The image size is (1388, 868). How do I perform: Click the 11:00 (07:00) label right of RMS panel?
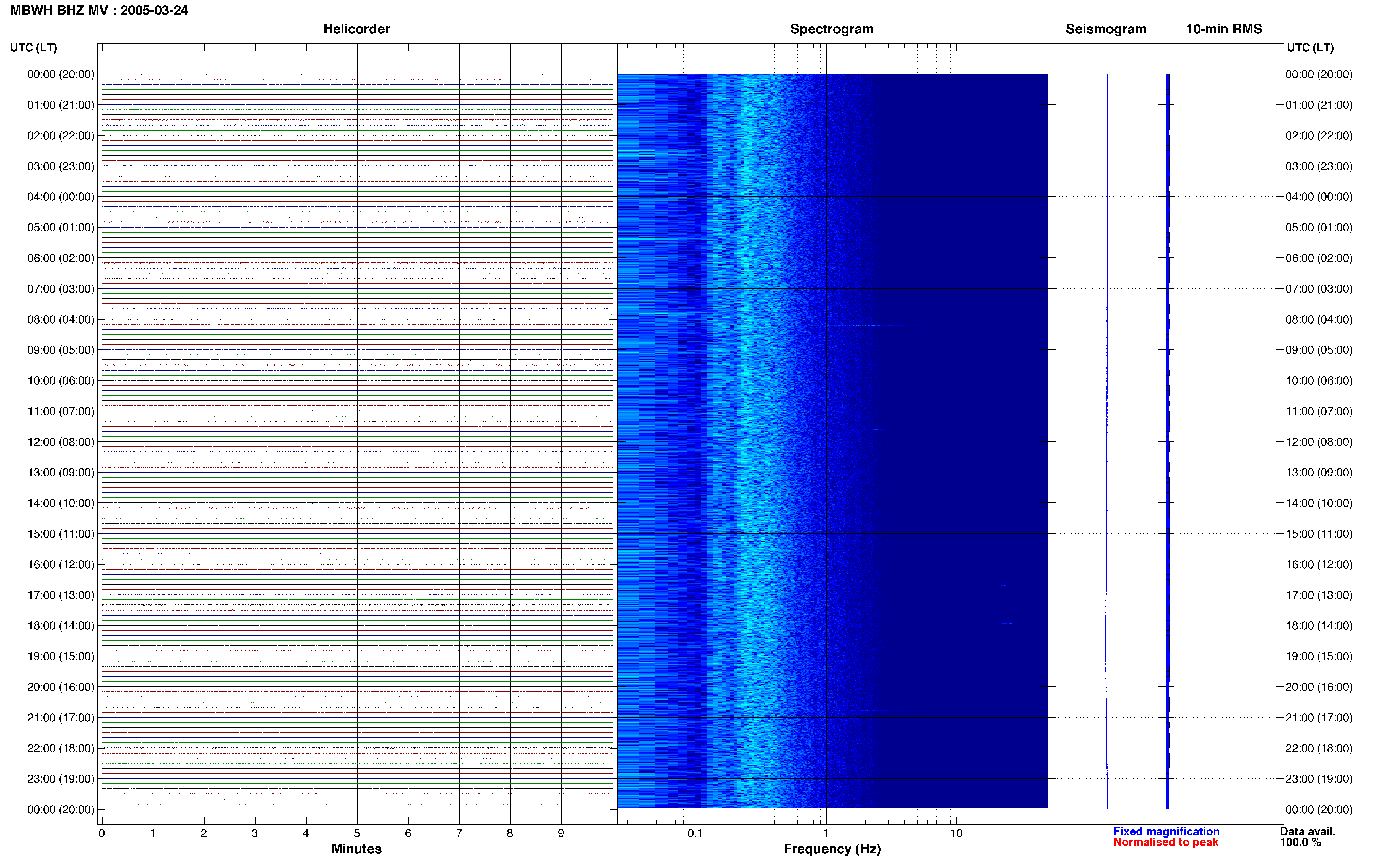point(1319,412)
